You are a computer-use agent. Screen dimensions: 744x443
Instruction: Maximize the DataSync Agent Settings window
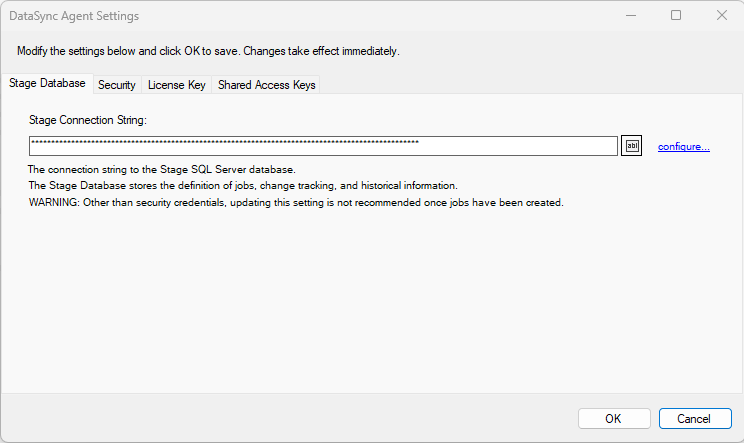click(x=676, y=16)
